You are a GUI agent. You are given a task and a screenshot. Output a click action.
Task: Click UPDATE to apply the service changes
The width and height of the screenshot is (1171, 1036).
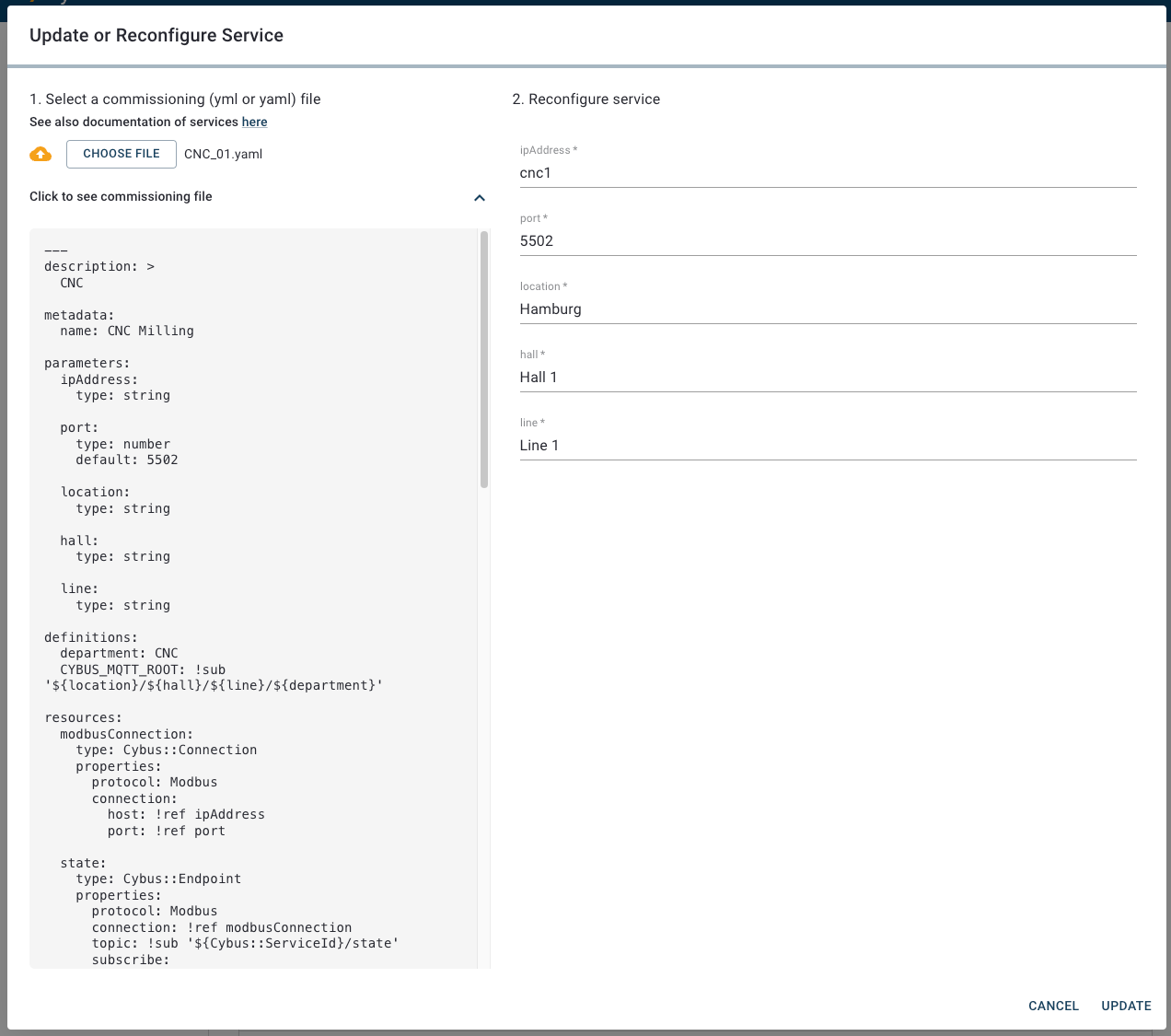pos(1126,1006)
